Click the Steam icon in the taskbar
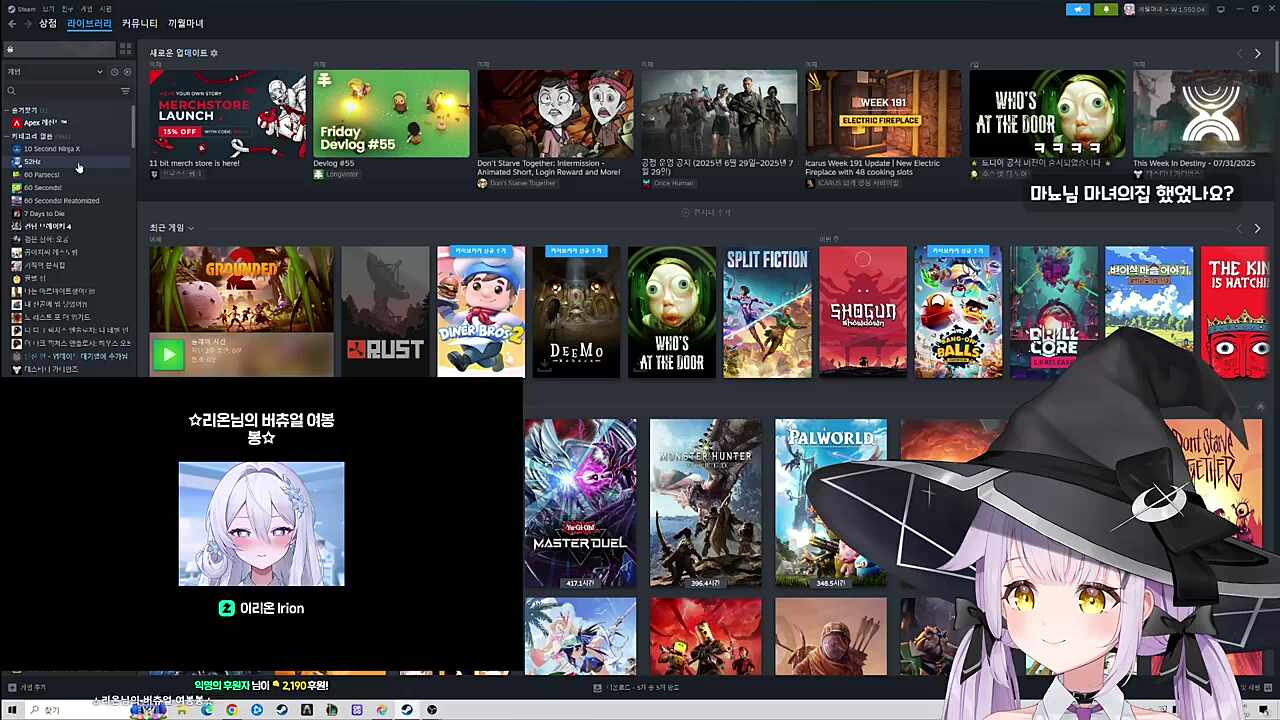The image size is (1280, 720). (x=407, y=710)
